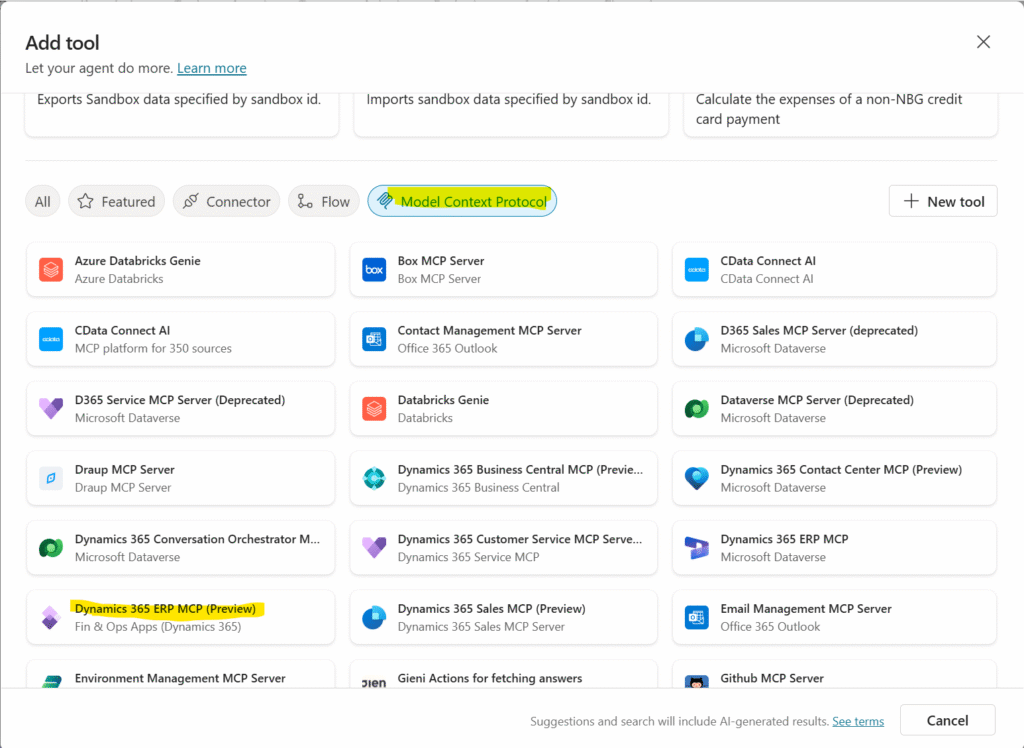Click the Box MCP Server icon
Viewport: 1024px width, 748px height.
[x=374, y=270]
